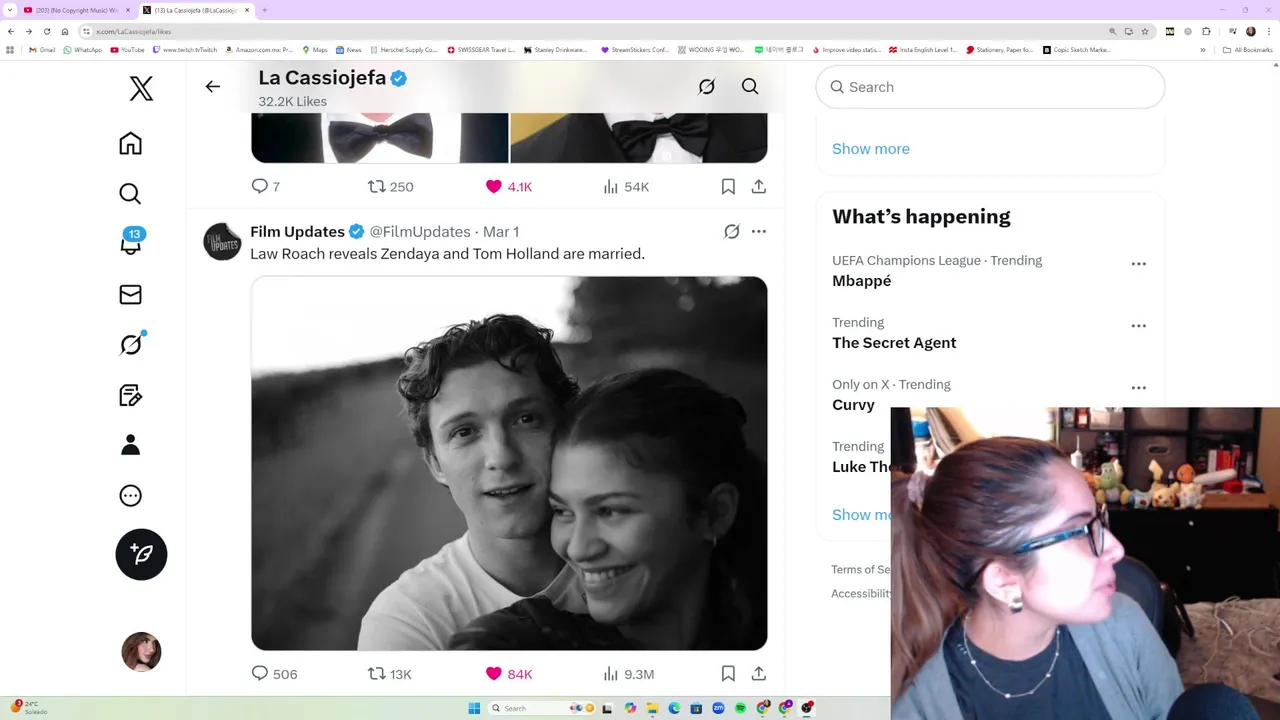Open the account avatar at sidebar bottom
The width and height of the screenshot is (1280, 720).
141,652
